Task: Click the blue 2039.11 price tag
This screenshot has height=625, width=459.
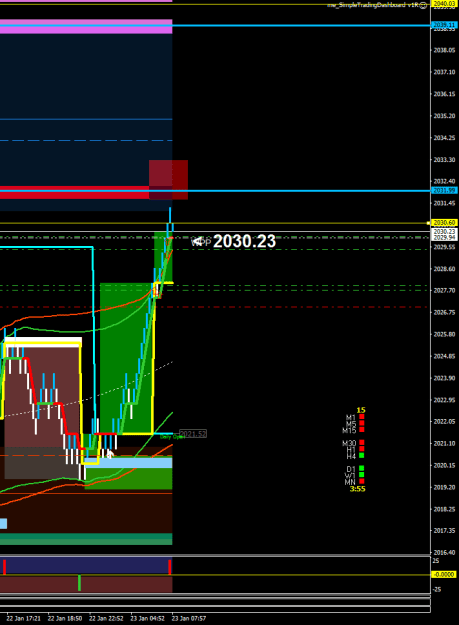Action: click(x=444, y=25)
